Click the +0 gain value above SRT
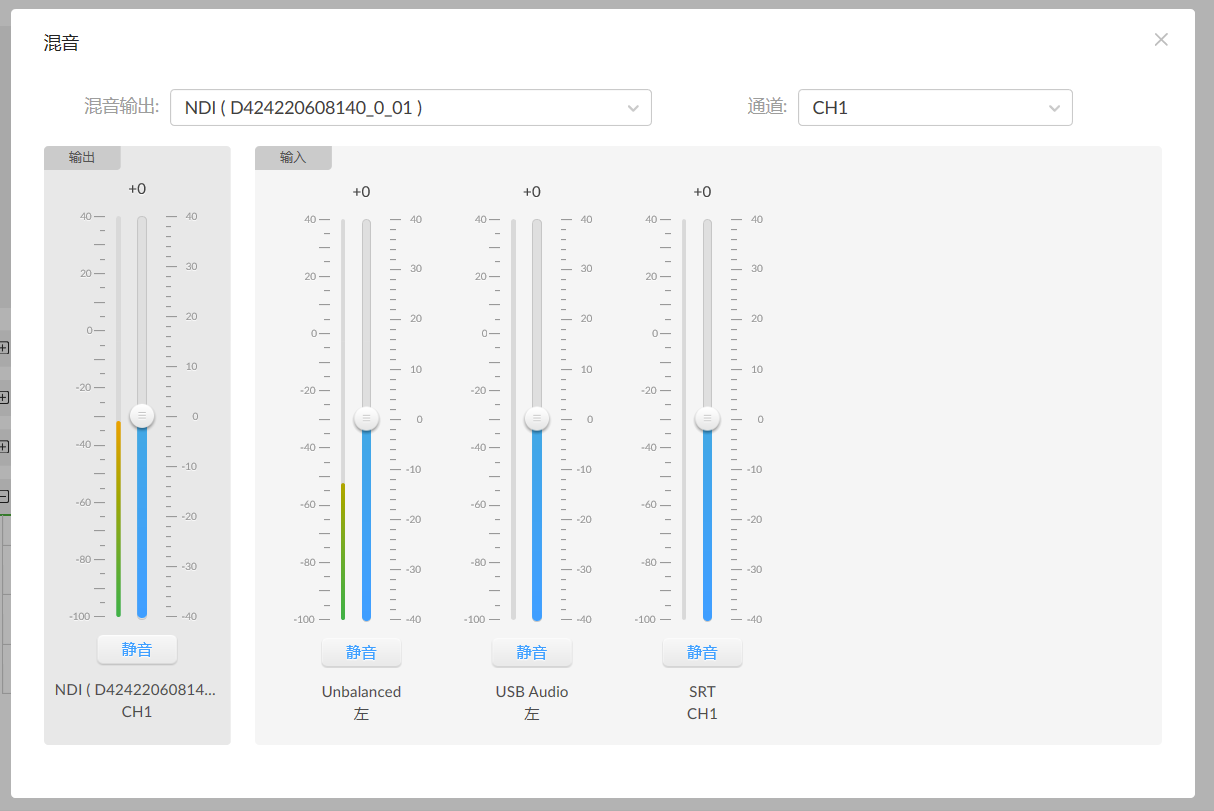This screenshot has width=1214, height=811. (x=702, y=192)
